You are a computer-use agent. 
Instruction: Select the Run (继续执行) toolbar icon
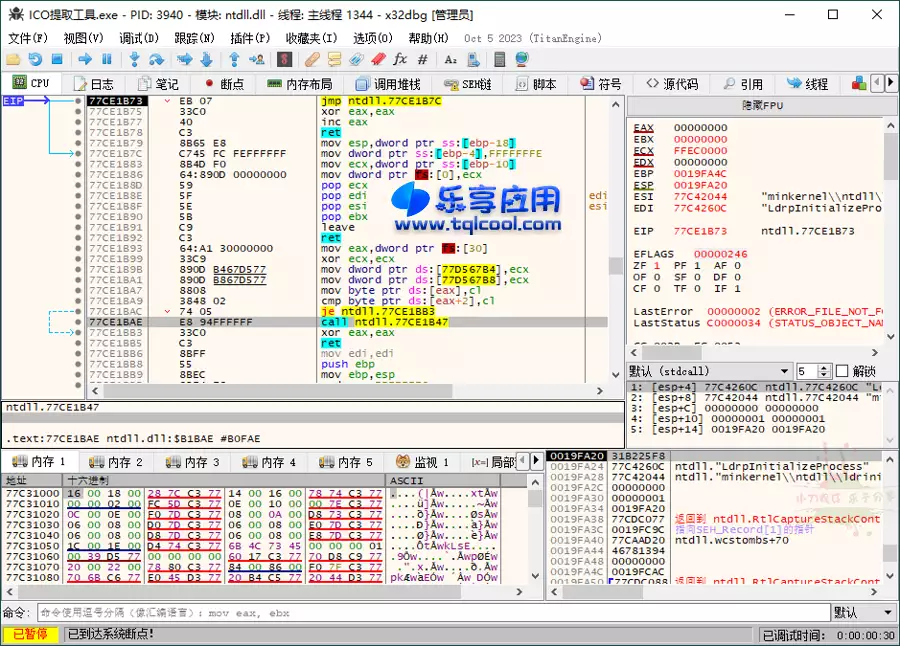pyautogui.click(x=84, y=61)
